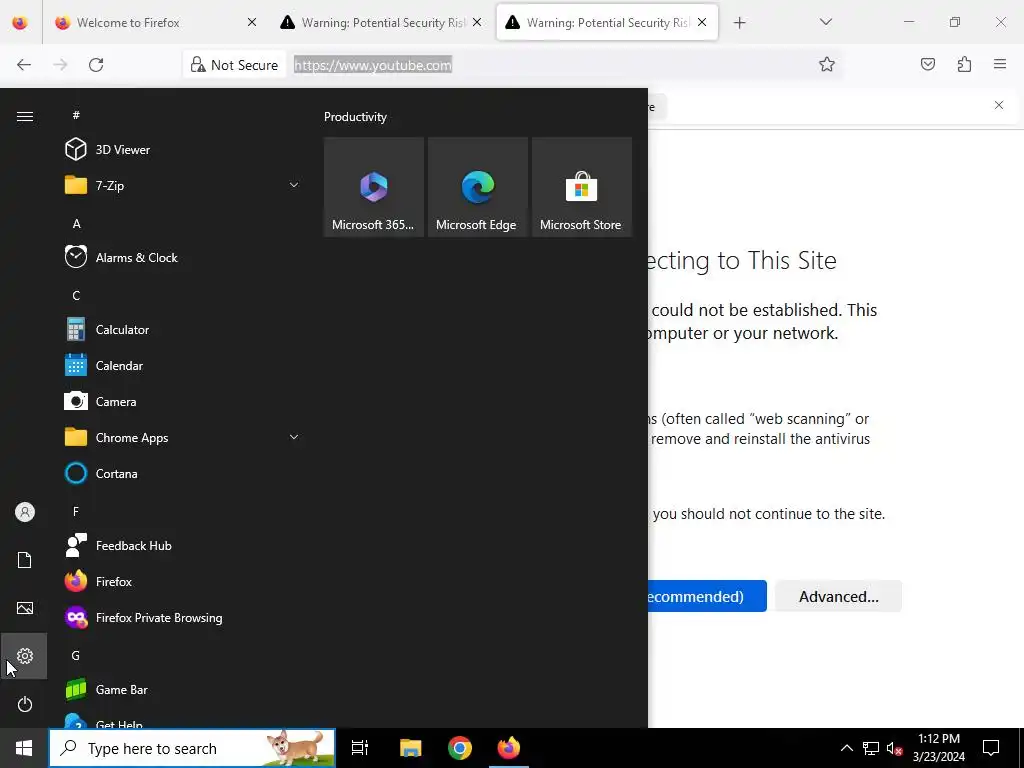
Task: Bookmark this page with star icon
Action: pos(827,64)
